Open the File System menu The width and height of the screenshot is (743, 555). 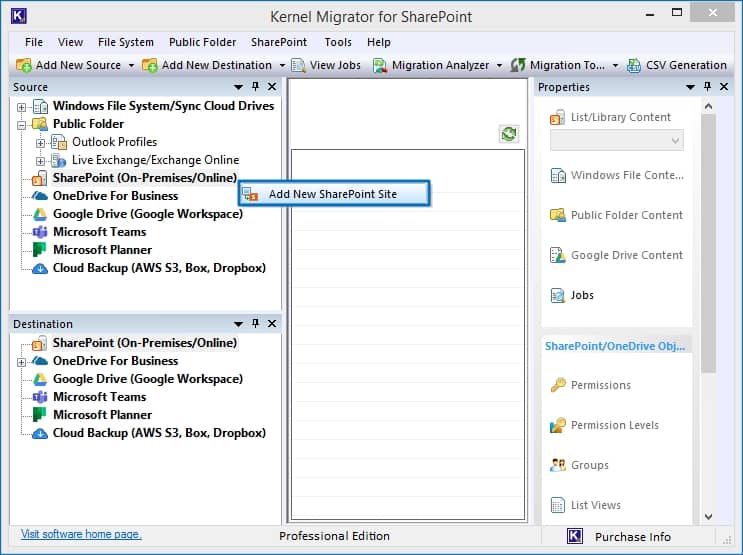point(126,42)
